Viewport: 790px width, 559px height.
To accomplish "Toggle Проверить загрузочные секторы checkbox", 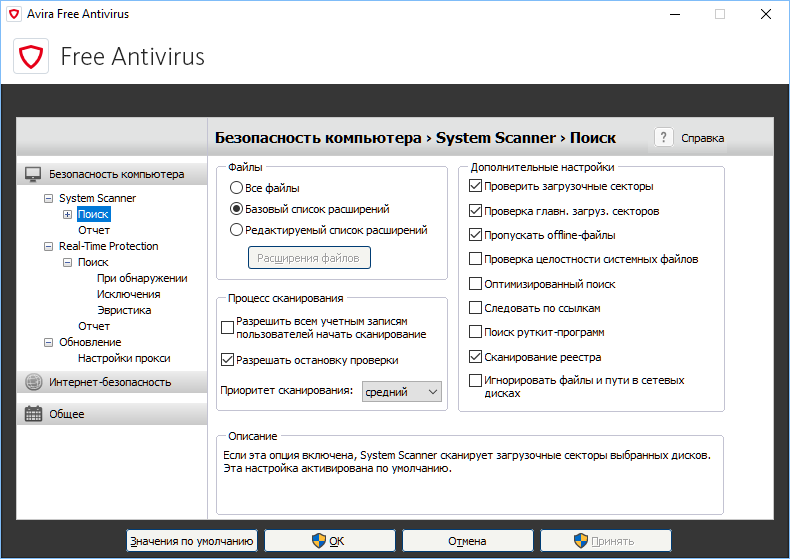I will pos(475,186).
